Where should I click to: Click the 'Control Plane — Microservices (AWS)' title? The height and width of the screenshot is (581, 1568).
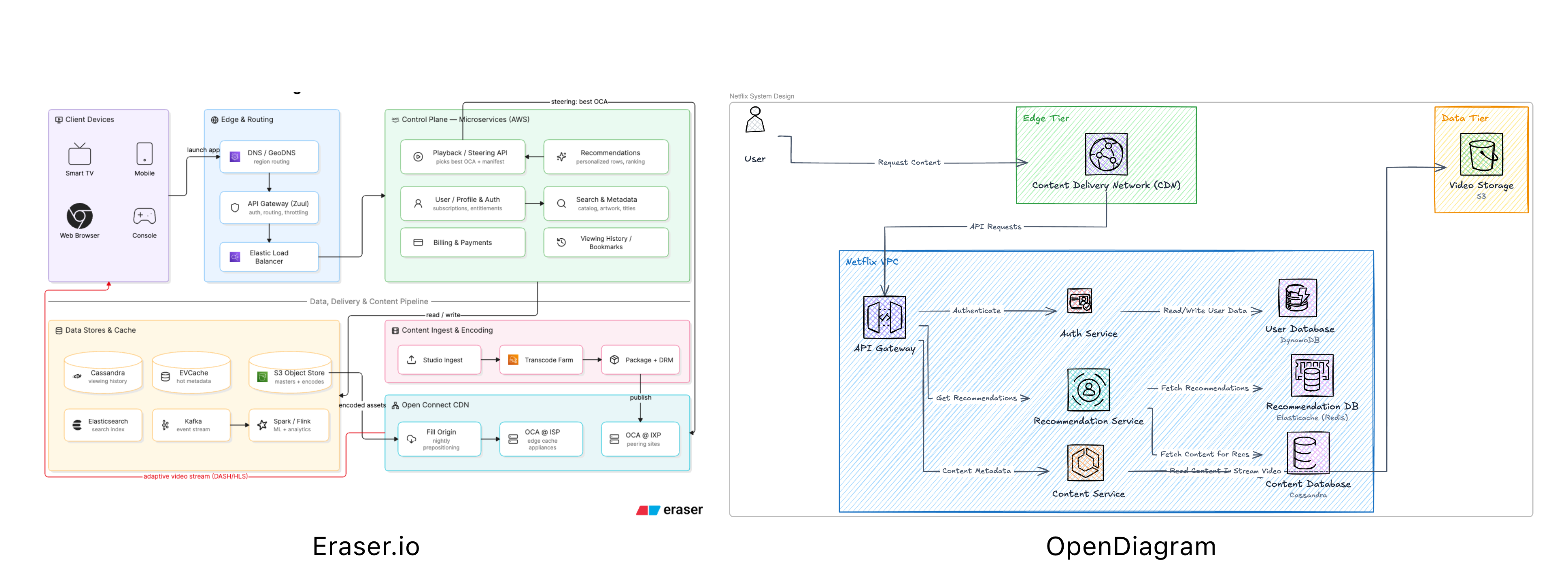pos(465,119)
